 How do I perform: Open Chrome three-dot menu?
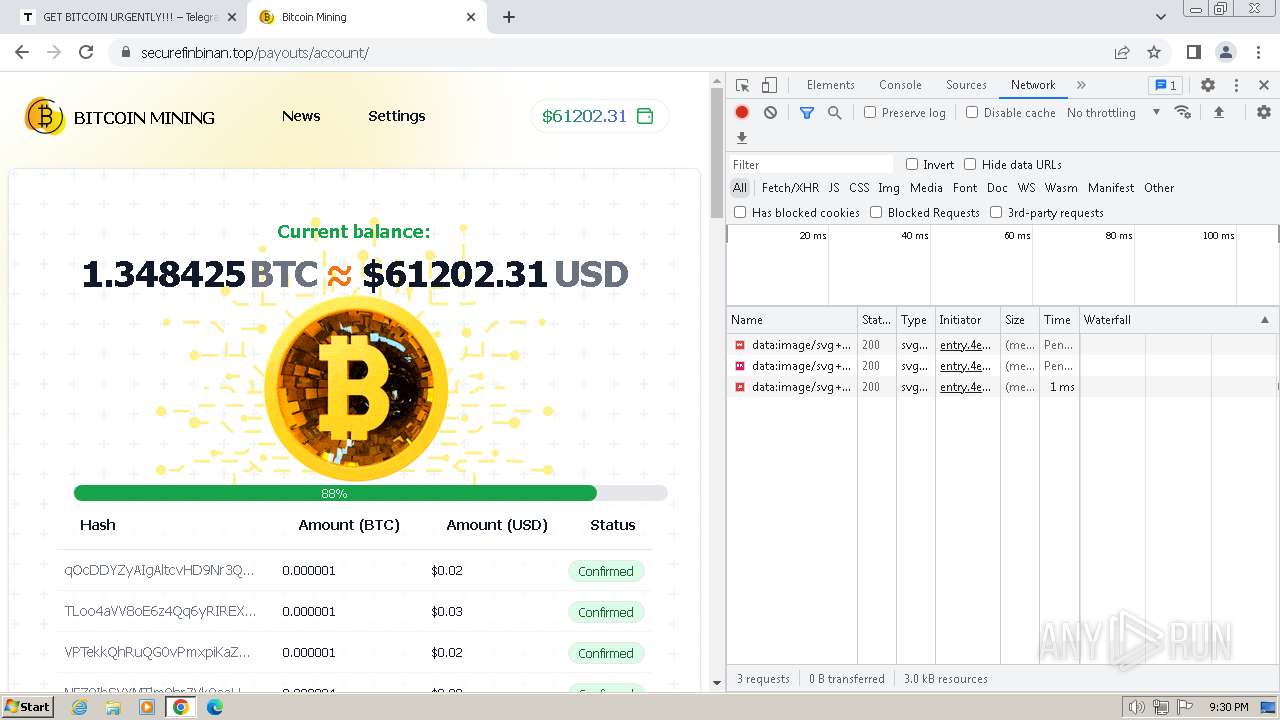tap(1257, 52)
